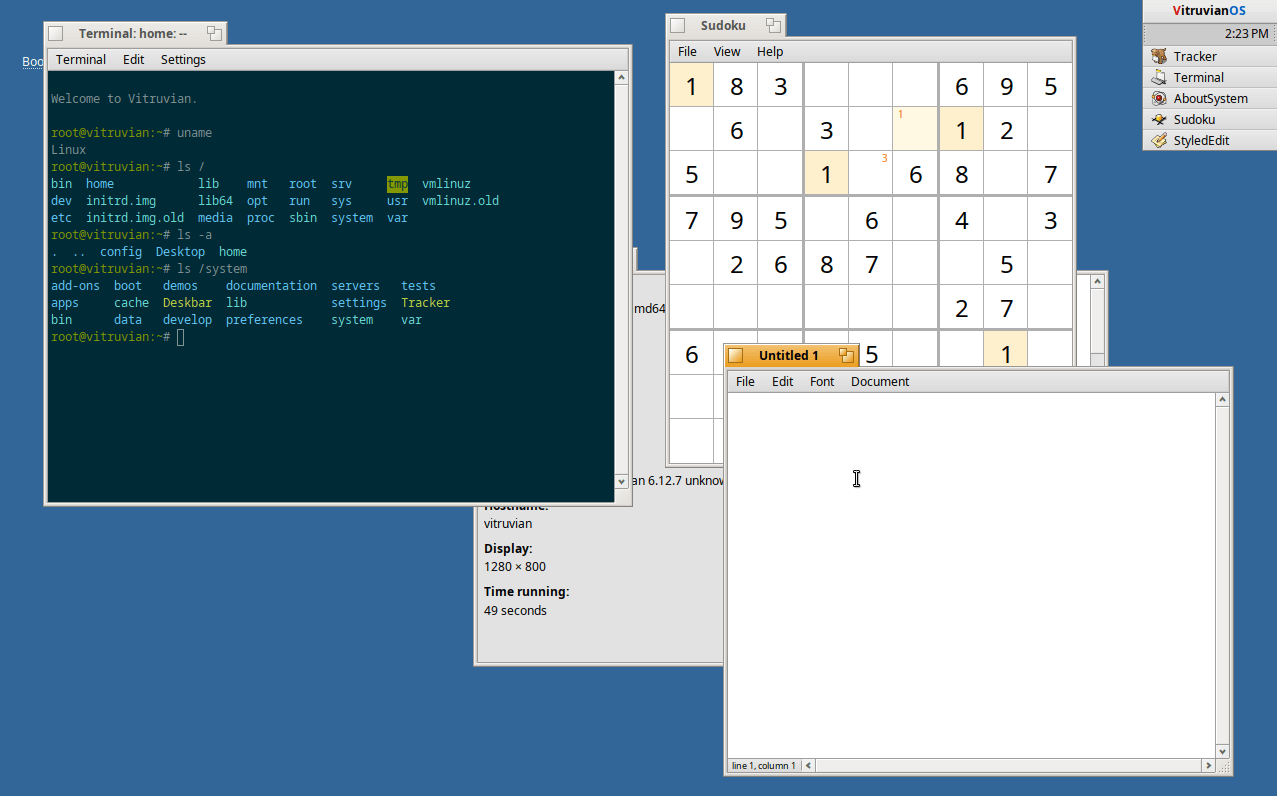Screen dimensions: 1277x796
Task: Click the Terminal icon in the Deskbar
Action: click(1159, 78)
